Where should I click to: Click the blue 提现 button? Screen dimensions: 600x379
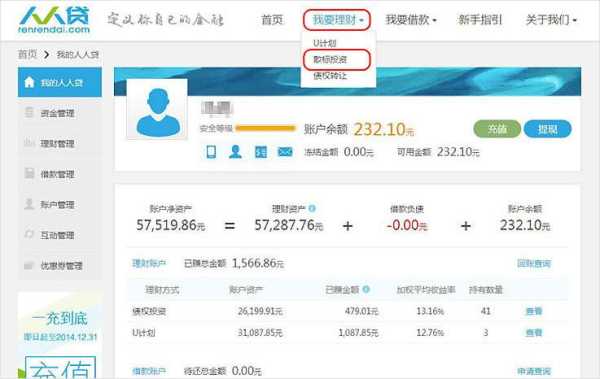point(548,129)
